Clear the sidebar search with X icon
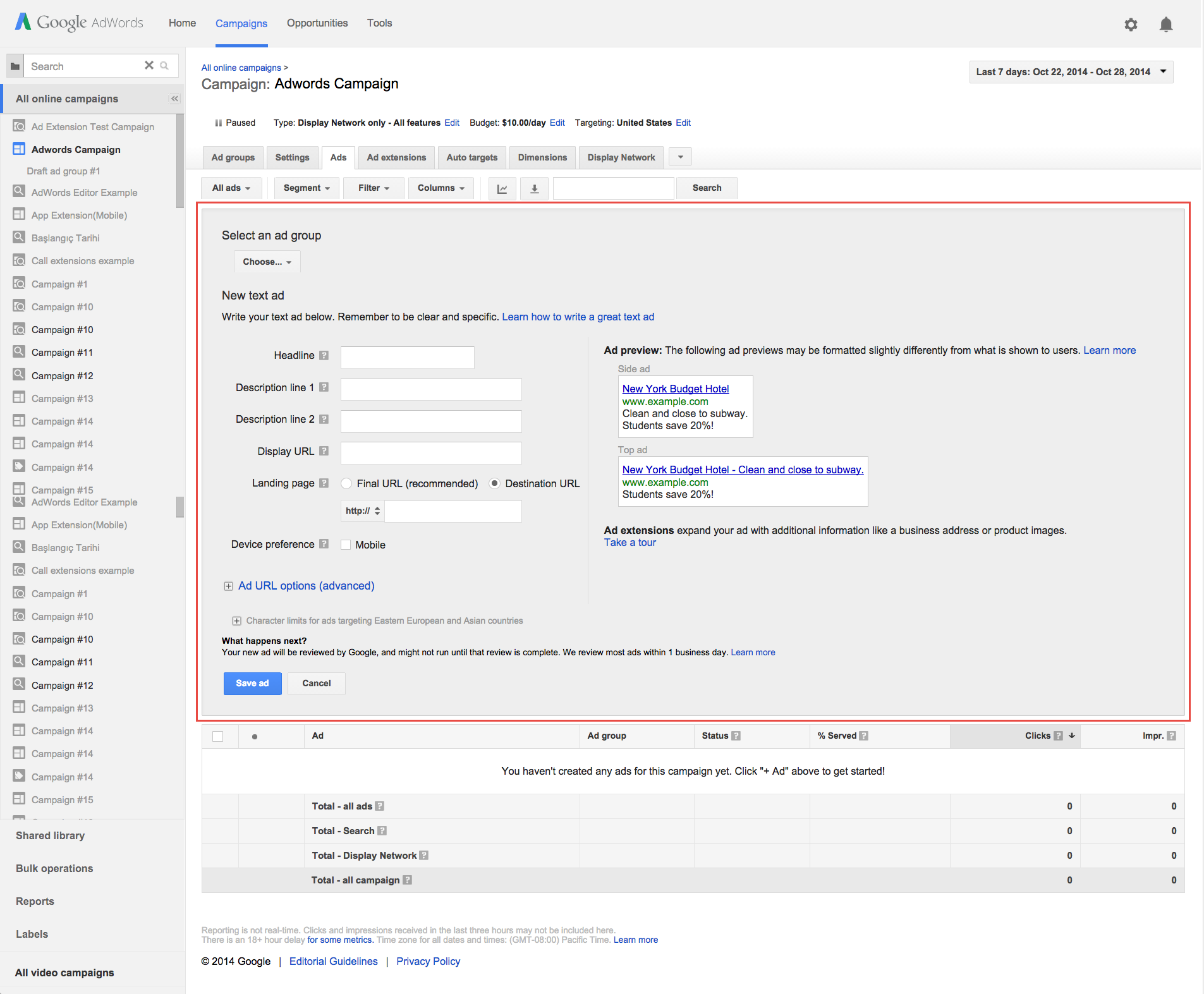Image resolution: width=1204 pixels, height=994 pixels. click(x=149, y=66)
